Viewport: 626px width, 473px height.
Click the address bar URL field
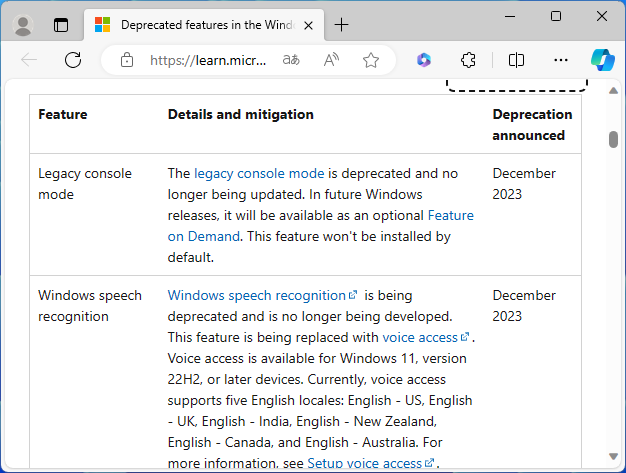pyautogui.click(x=208, y=60)
